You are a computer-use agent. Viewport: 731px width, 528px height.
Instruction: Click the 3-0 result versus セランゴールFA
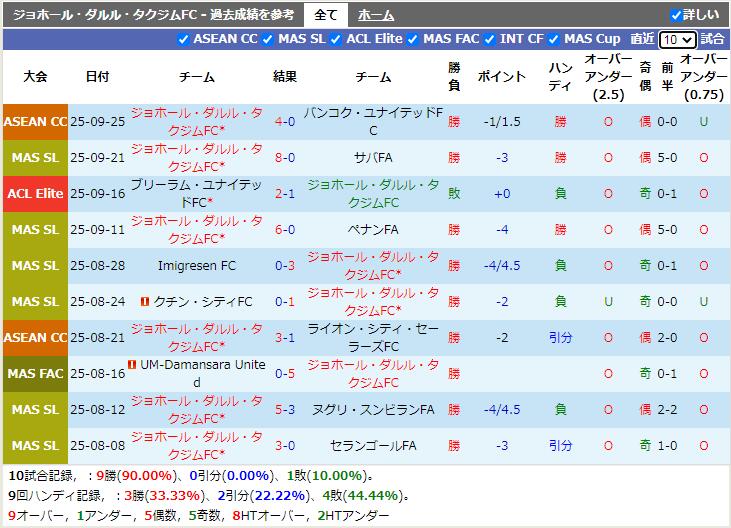[285, 446]
